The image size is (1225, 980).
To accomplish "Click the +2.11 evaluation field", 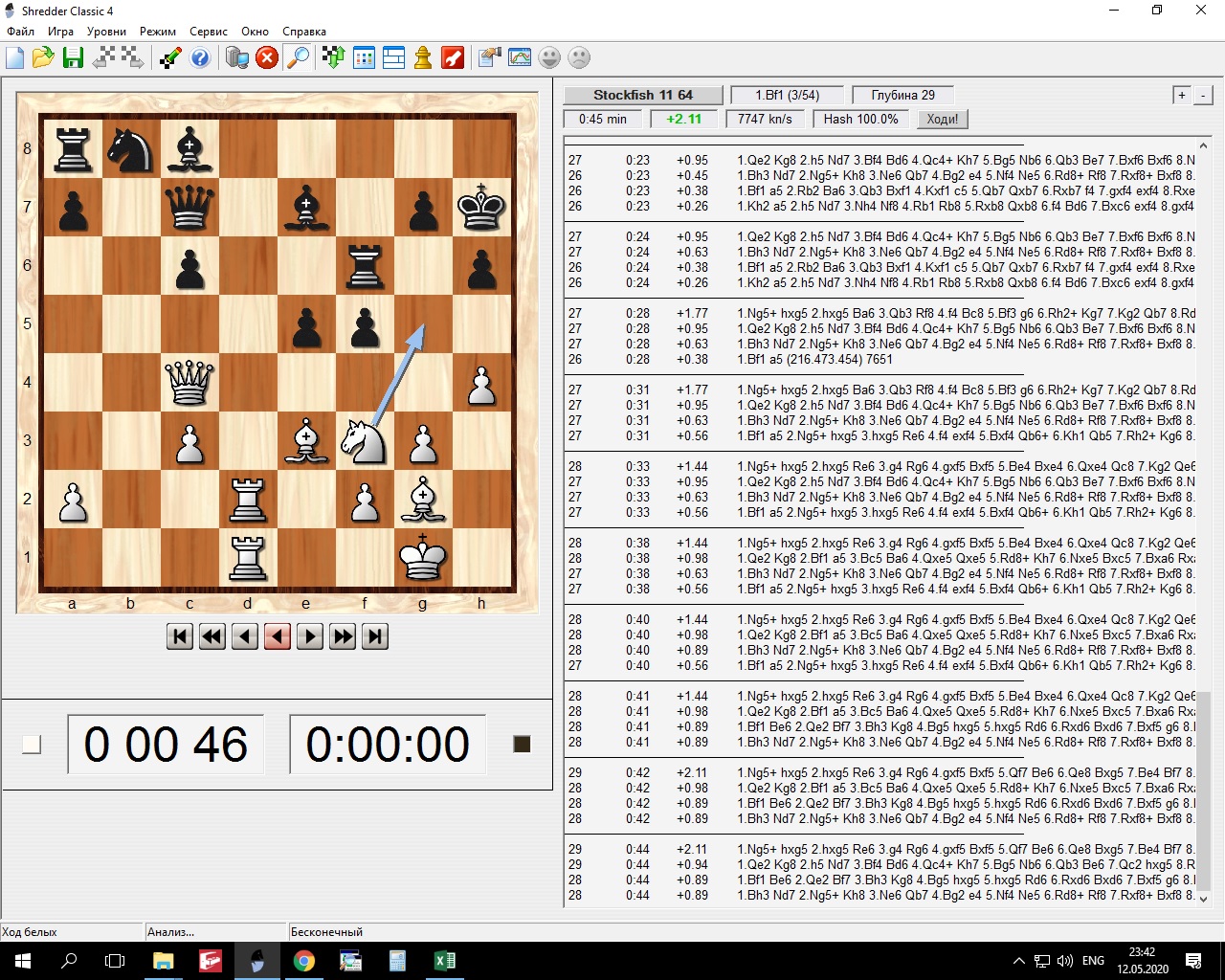I will [x=684, y=119].
